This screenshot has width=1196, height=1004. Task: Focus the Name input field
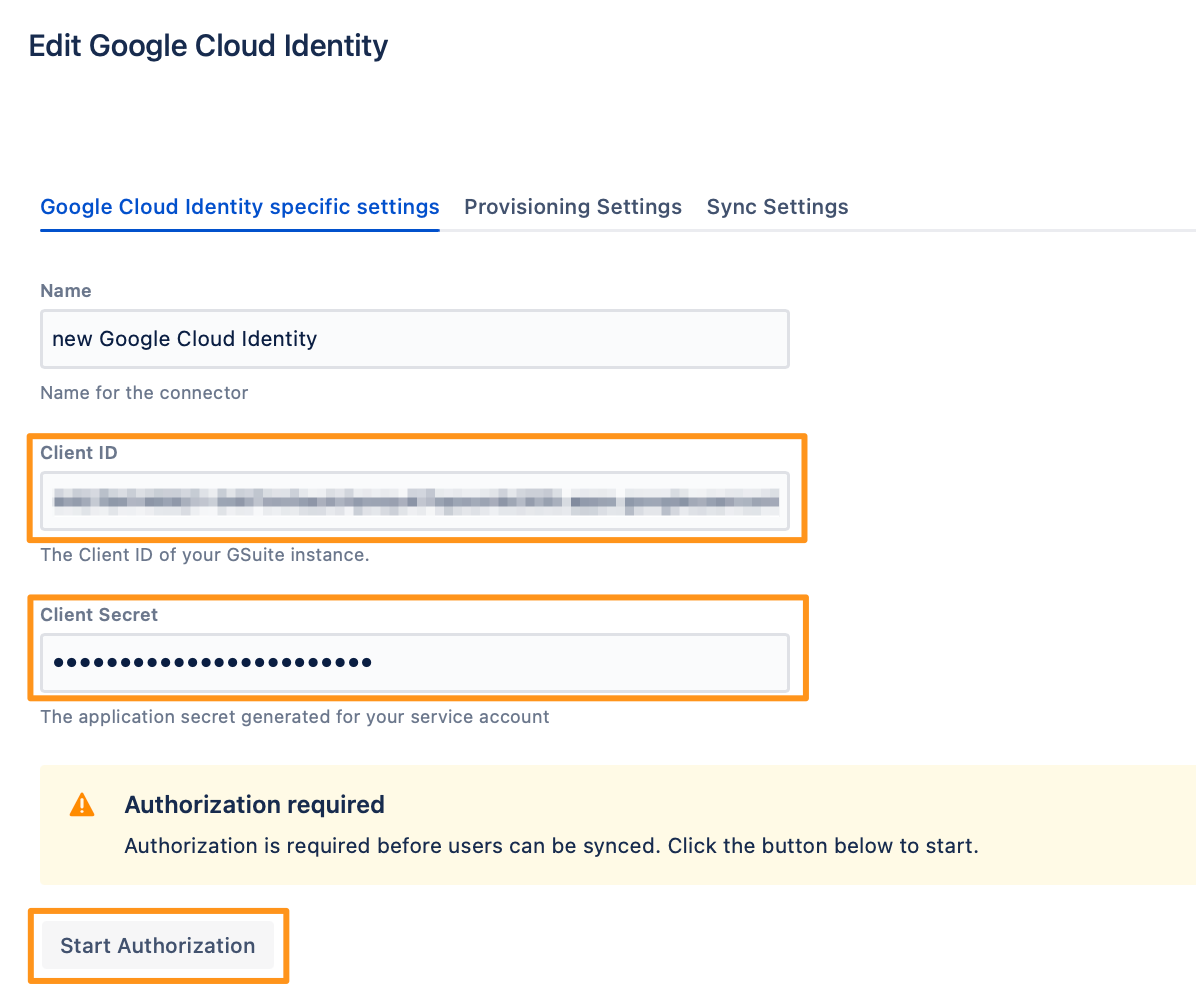pos(415,339)
